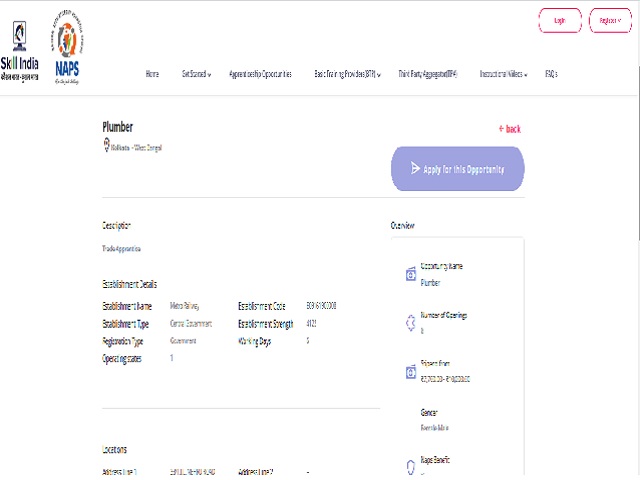Open Third Party Aggregator (TPA) menu
Viewport: 640px width, 480px height.
428,74
